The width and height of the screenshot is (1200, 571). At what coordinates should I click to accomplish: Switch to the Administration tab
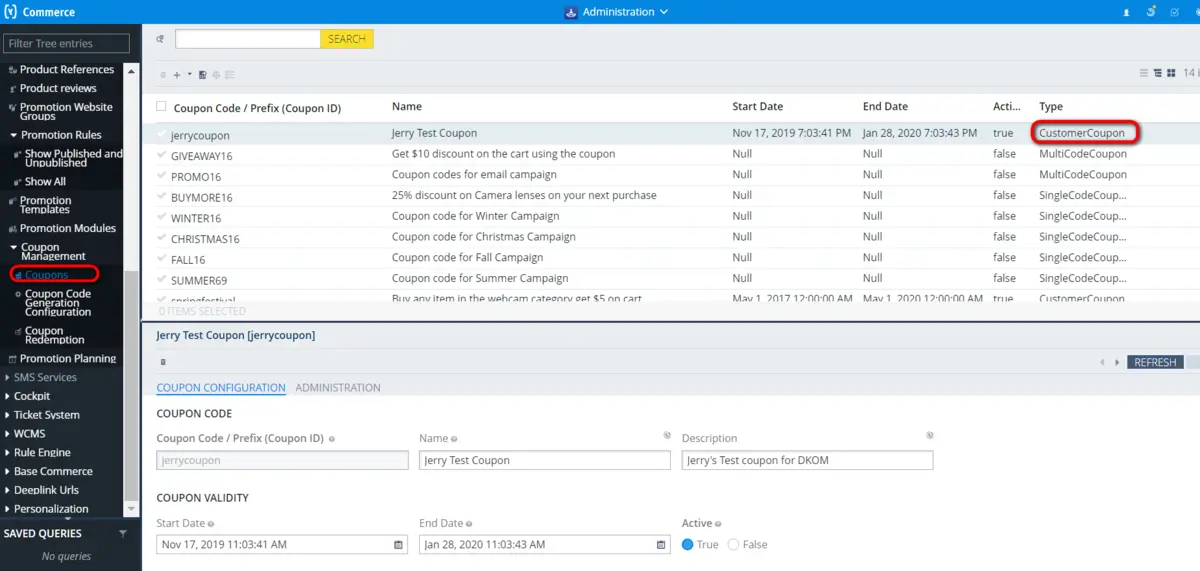pos(338,388)
